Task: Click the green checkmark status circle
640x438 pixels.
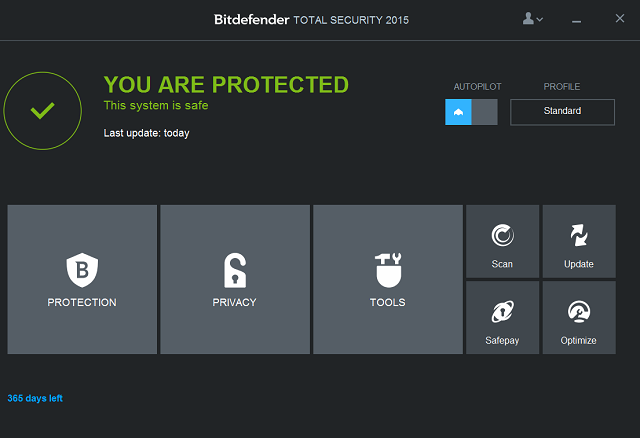Action: coord(42,111)
